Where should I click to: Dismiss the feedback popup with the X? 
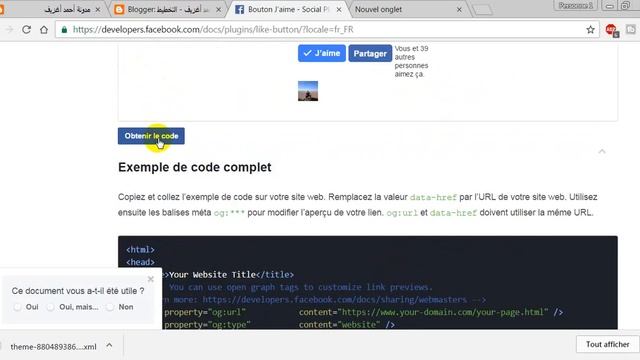pyautogui.click(x=151, y=279)
